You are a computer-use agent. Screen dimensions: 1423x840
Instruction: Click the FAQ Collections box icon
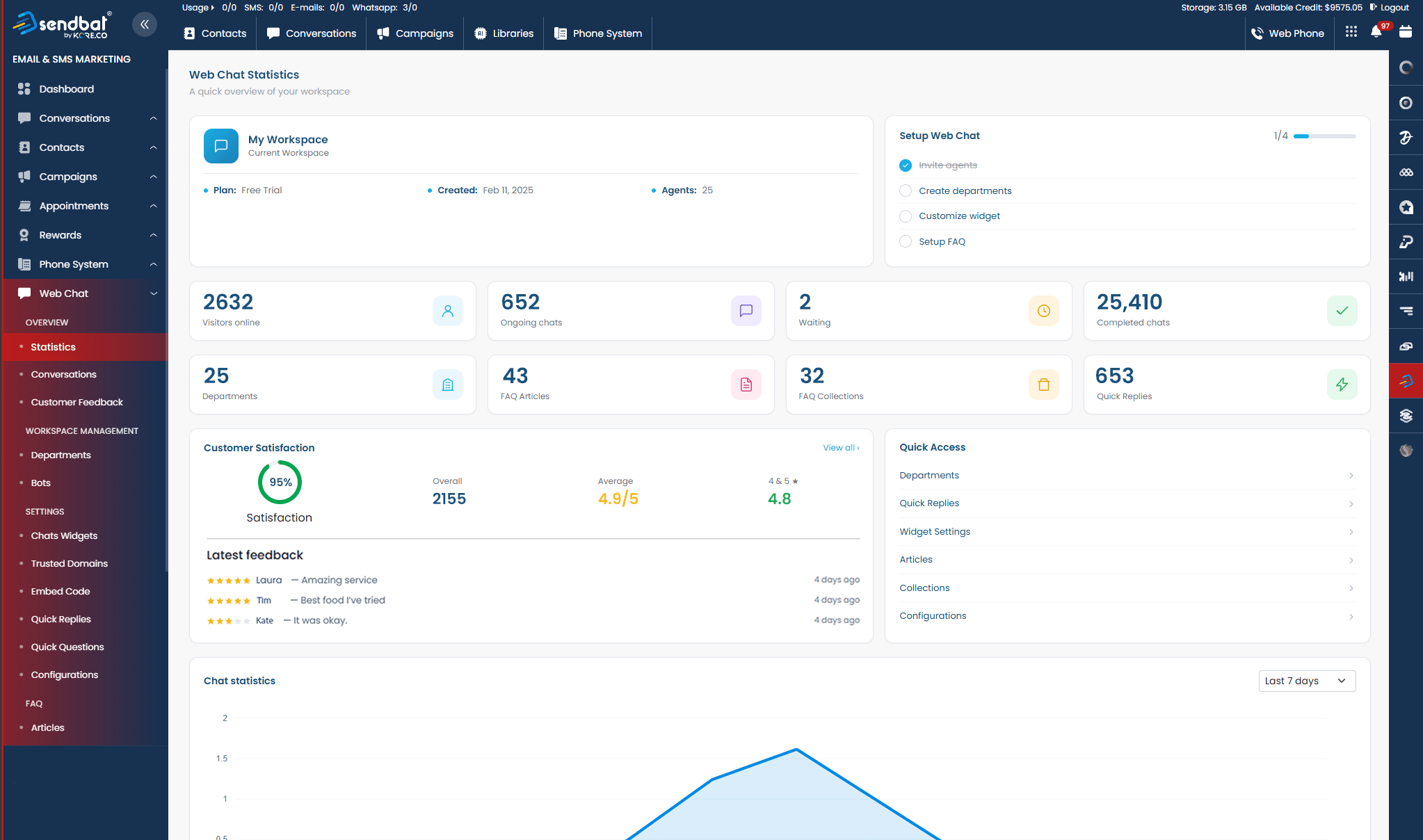tap(1044, 385)
